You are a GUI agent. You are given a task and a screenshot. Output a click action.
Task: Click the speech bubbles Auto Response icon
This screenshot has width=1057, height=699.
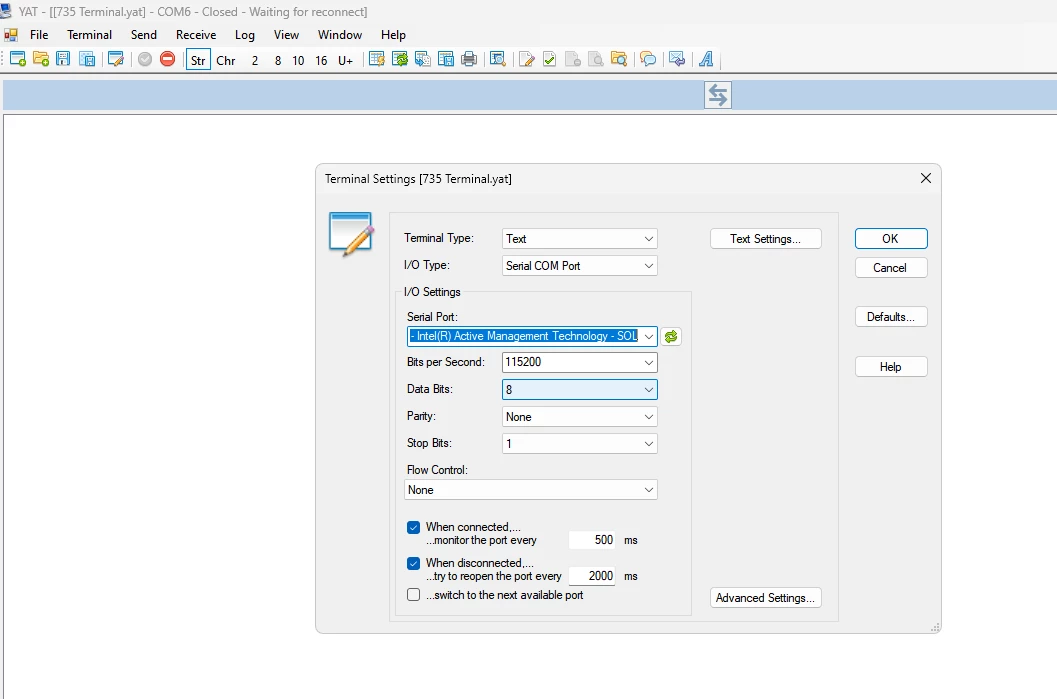(x=648, y=59)
